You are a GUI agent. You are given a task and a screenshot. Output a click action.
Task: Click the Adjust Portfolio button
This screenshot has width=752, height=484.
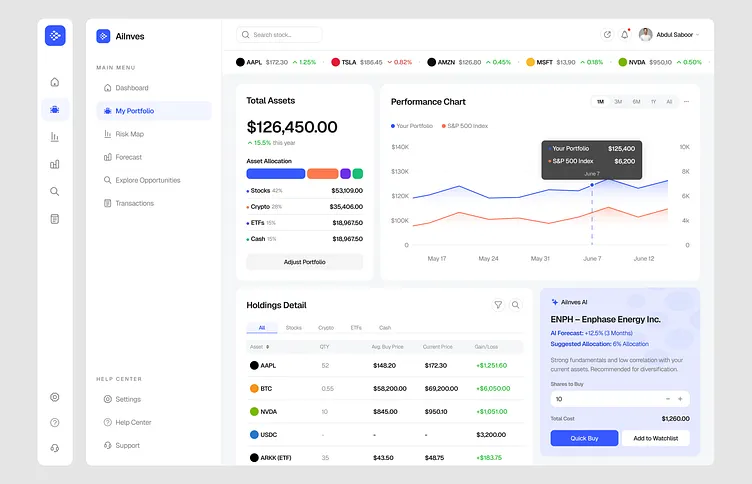305,262
